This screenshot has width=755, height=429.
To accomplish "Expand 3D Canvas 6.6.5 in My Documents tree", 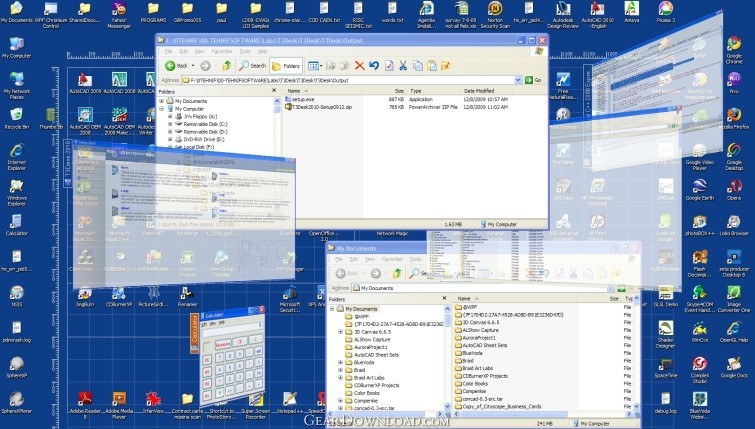I will (340, 332).
